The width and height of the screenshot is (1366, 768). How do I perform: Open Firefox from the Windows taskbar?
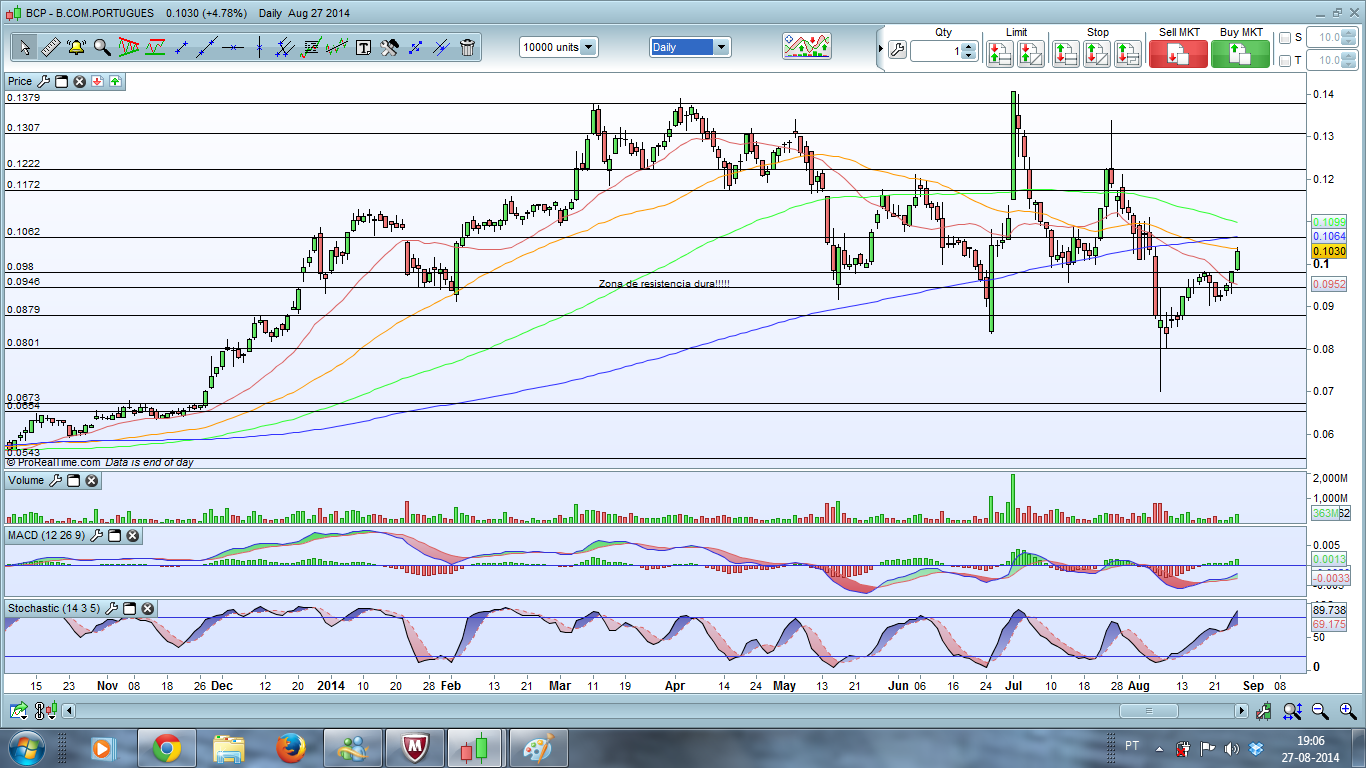click(291, 747)
